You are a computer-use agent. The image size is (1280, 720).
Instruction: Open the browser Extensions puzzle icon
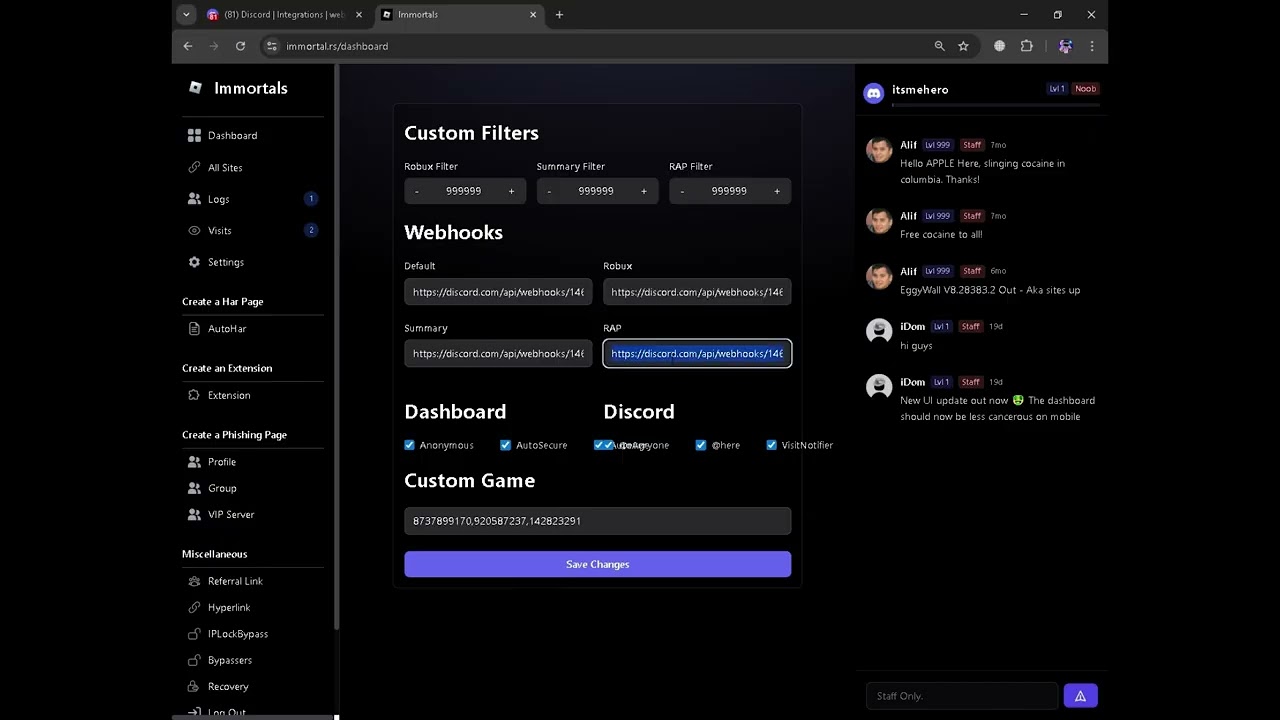click(1026, 46)
